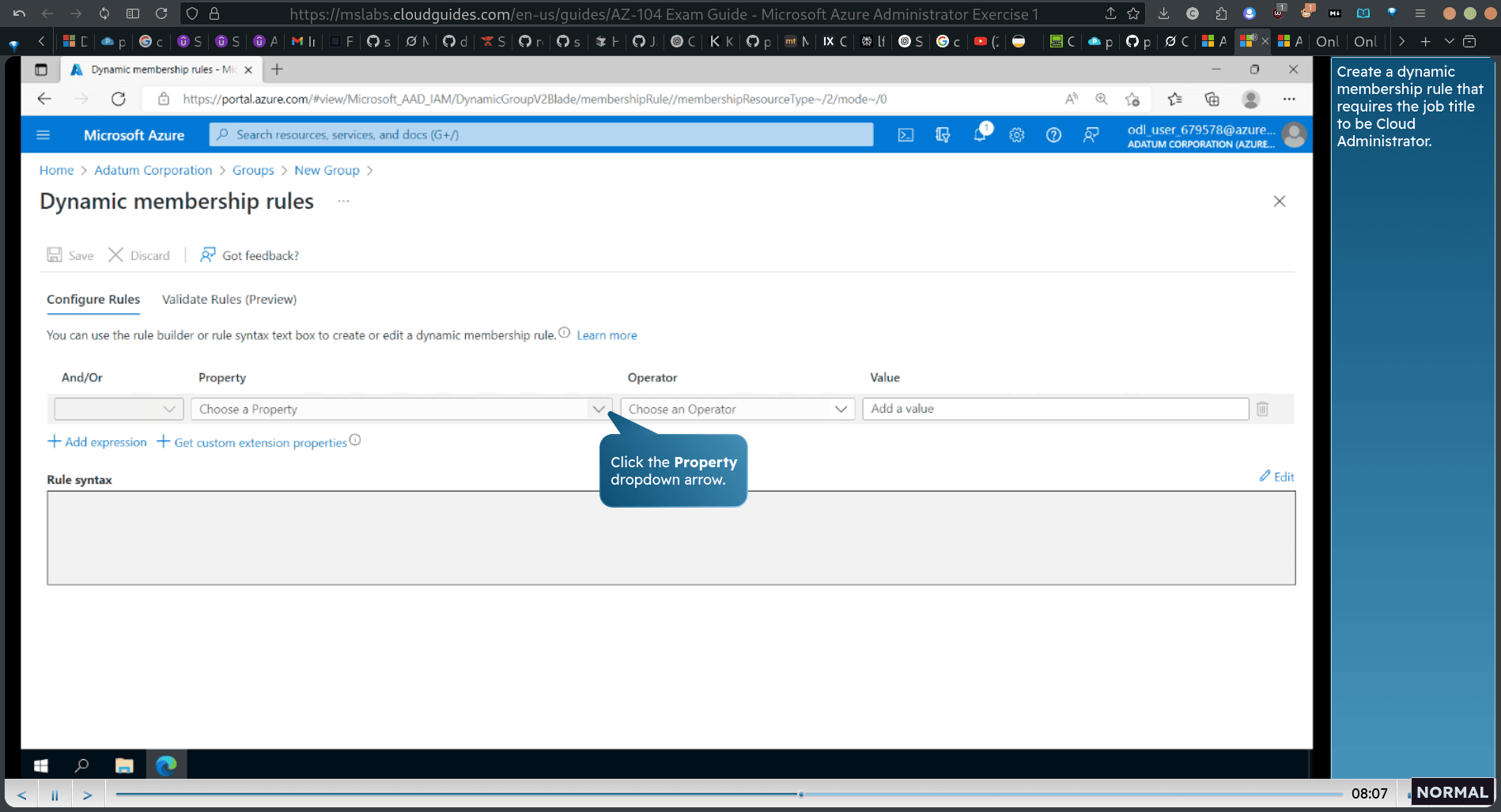Click the outer browser address bar URL
The image size is (1501, 812).
pyautogui.click(x=664, y=14)
